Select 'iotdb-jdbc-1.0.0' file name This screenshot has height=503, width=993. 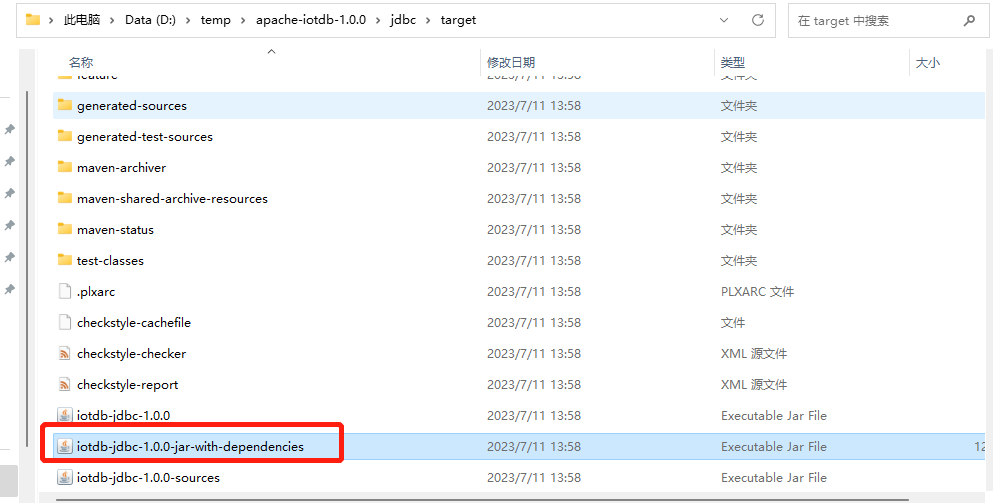(123, 416)
